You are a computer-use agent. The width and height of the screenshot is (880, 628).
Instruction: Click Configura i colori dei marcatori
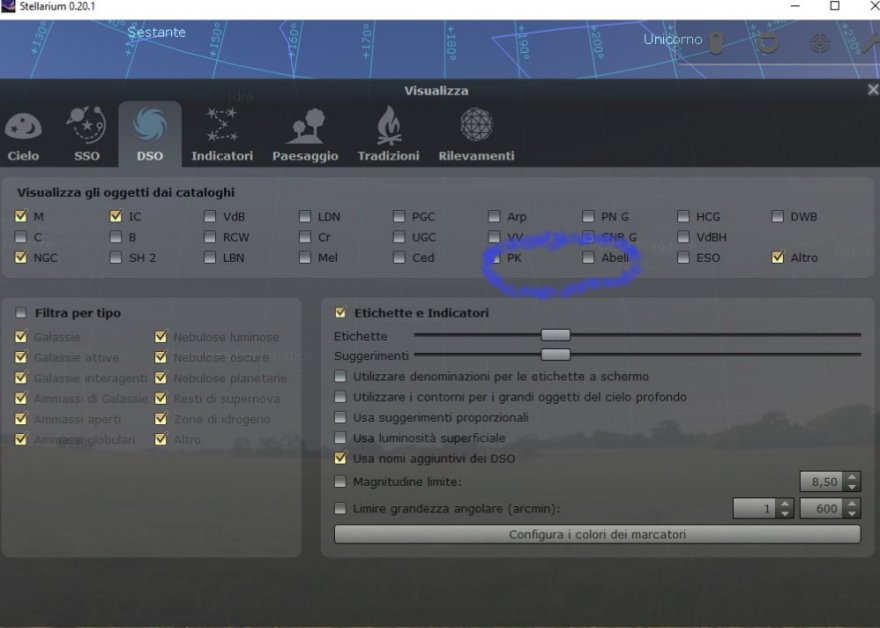(x=597, y=534)
